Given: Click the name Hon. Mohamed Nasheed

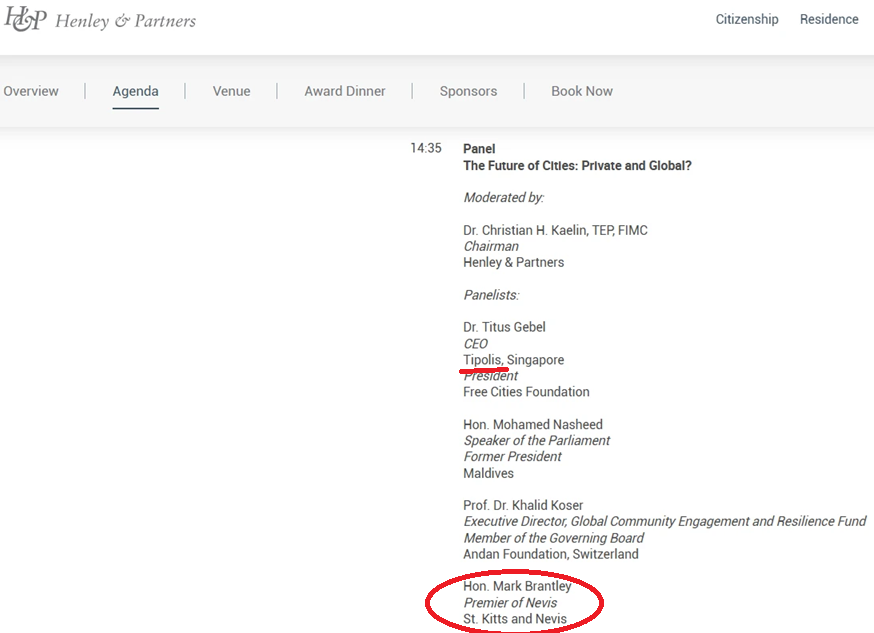Looking at the screenshot, I should pos(533,425).
